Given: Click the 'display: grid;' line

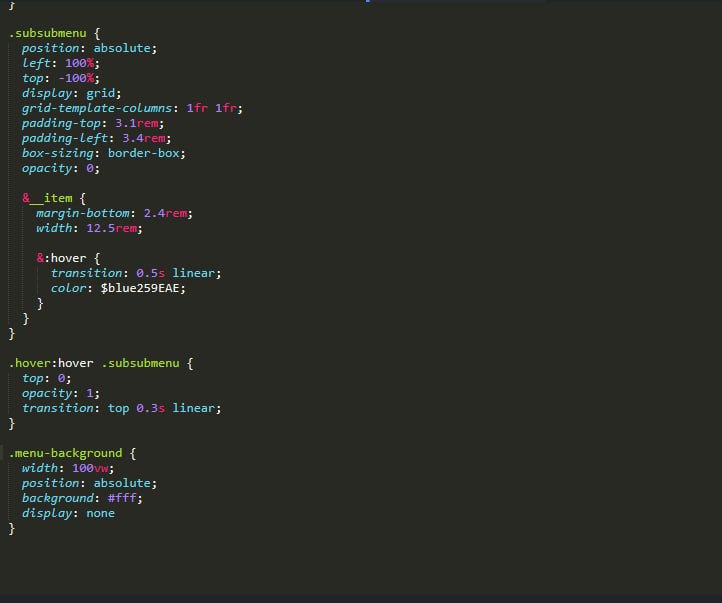Looking at the screenshot, I should [71, 93].
